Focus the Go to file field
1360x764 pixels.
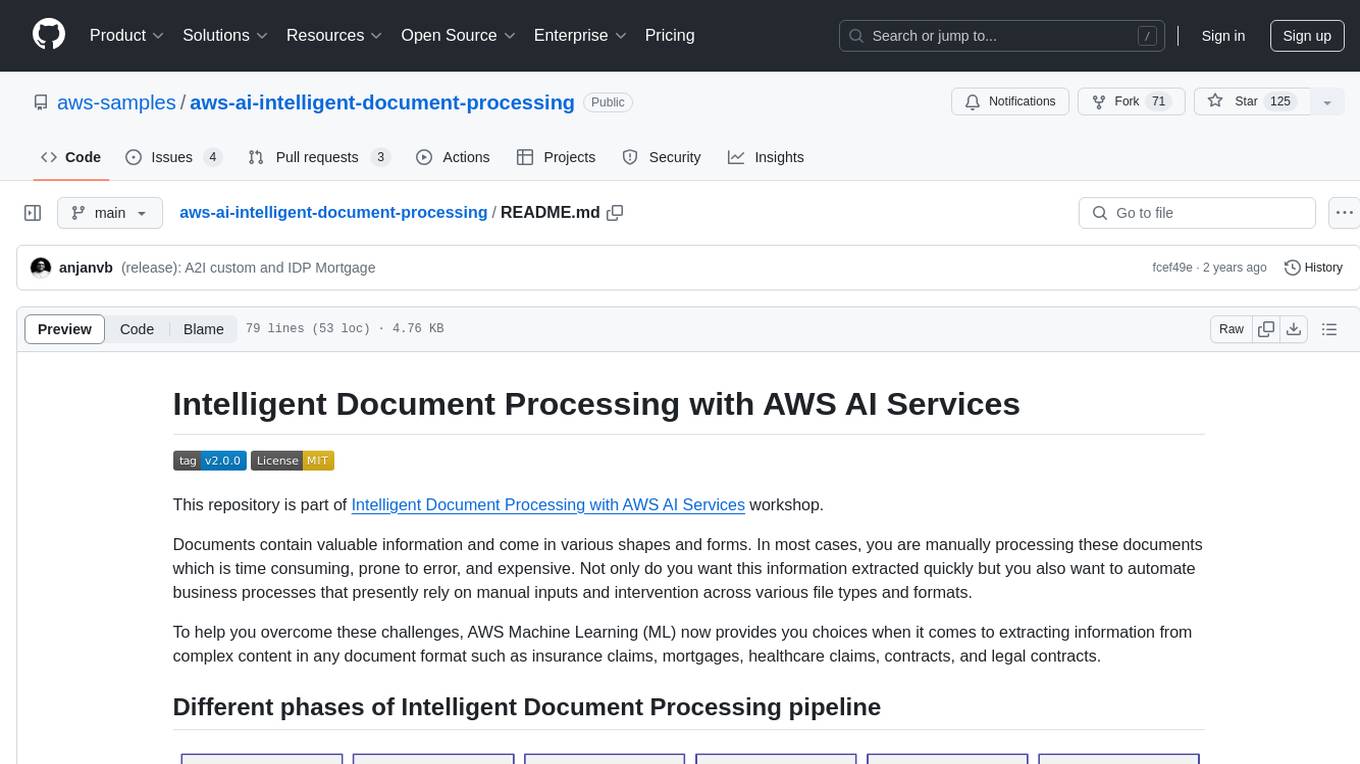[x=1197, y=213]
